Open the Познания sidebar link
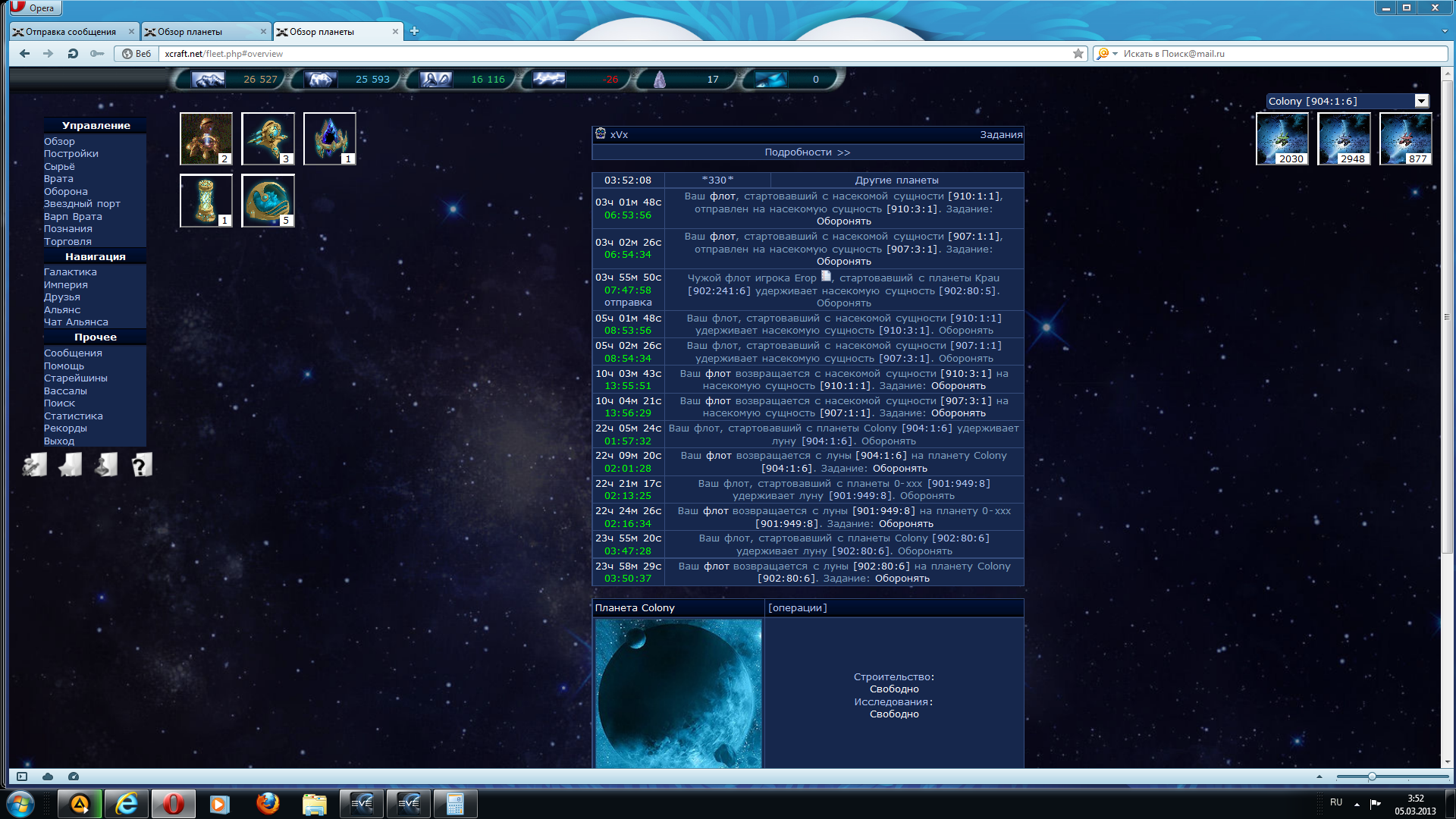The height and width of the screenshot is (819, 1456). (68, 228)
